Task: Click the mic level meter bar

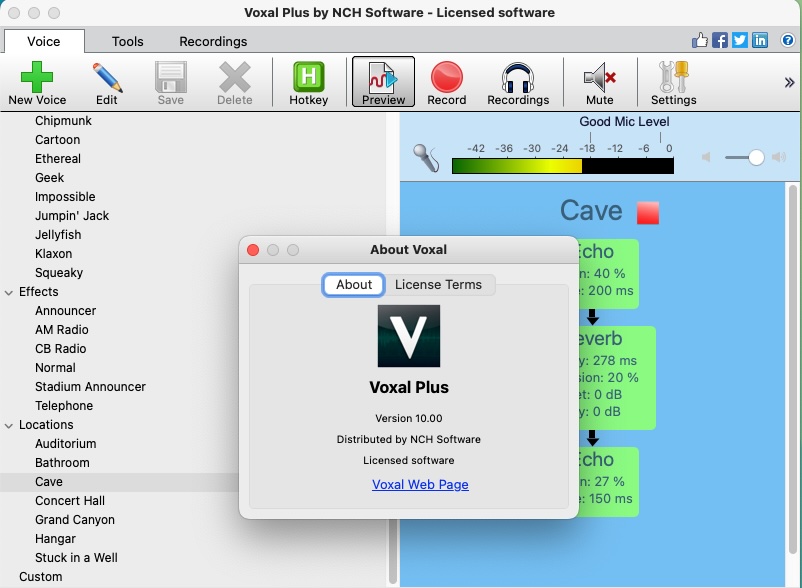Action: pos(563,166)
